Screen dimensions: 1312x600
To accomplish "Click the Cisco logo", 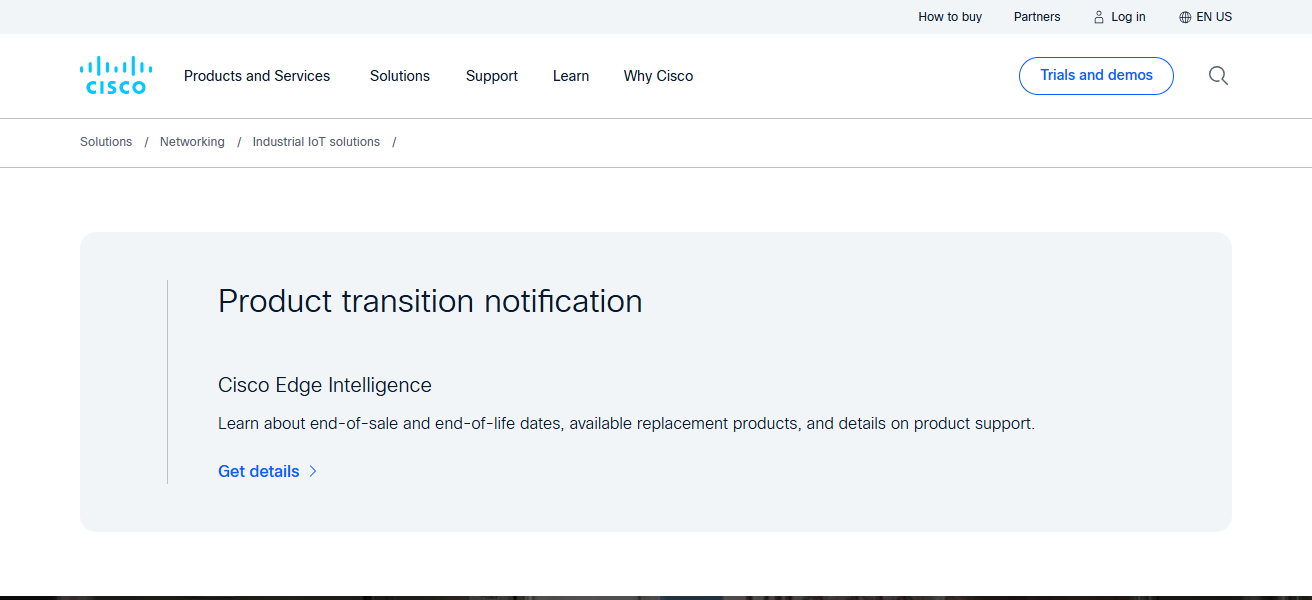I will coord(115,74).
